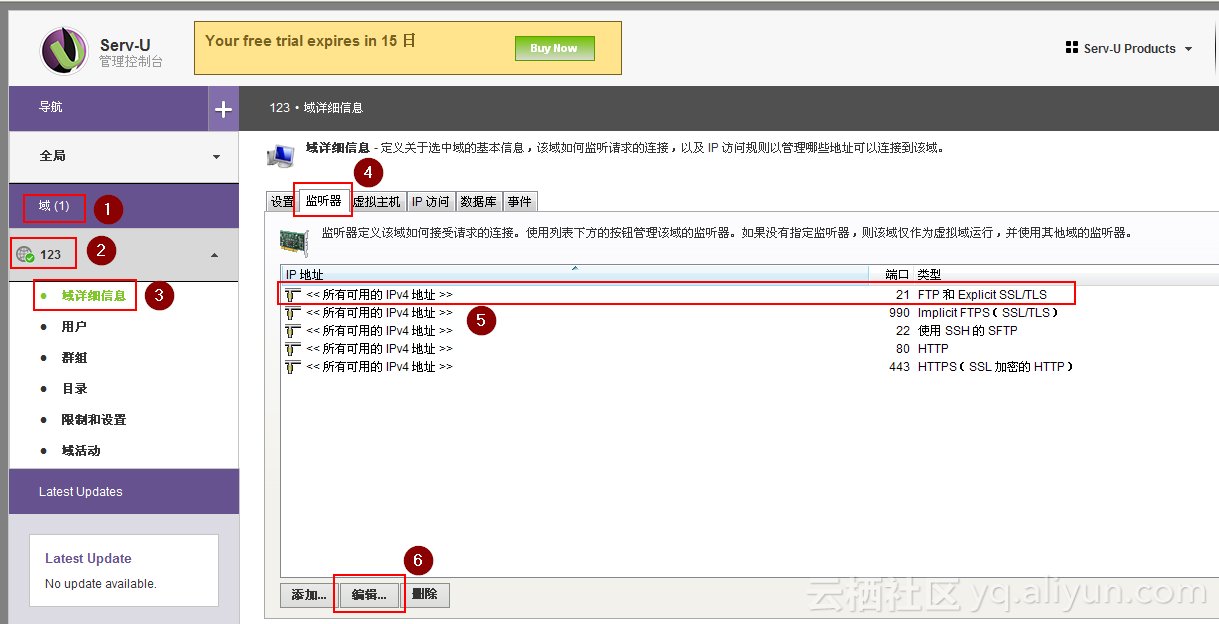Click the plus icon in the navigation bar
The image size is (1219, 624).
coord(224,107)
